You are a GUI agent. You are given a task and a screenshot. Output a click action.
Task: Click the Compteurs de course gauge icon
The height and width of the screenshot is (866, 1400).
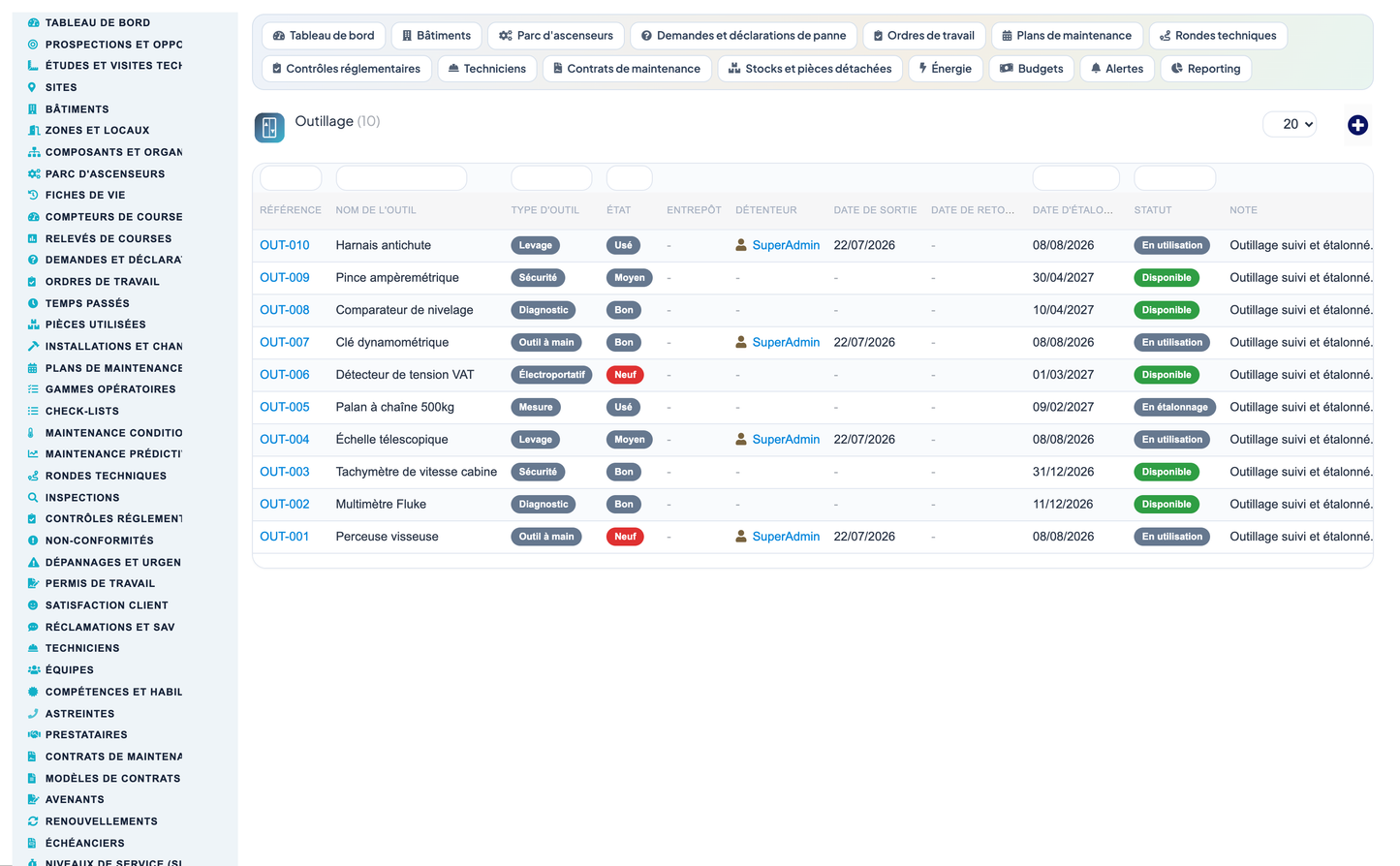click(33, 217)
